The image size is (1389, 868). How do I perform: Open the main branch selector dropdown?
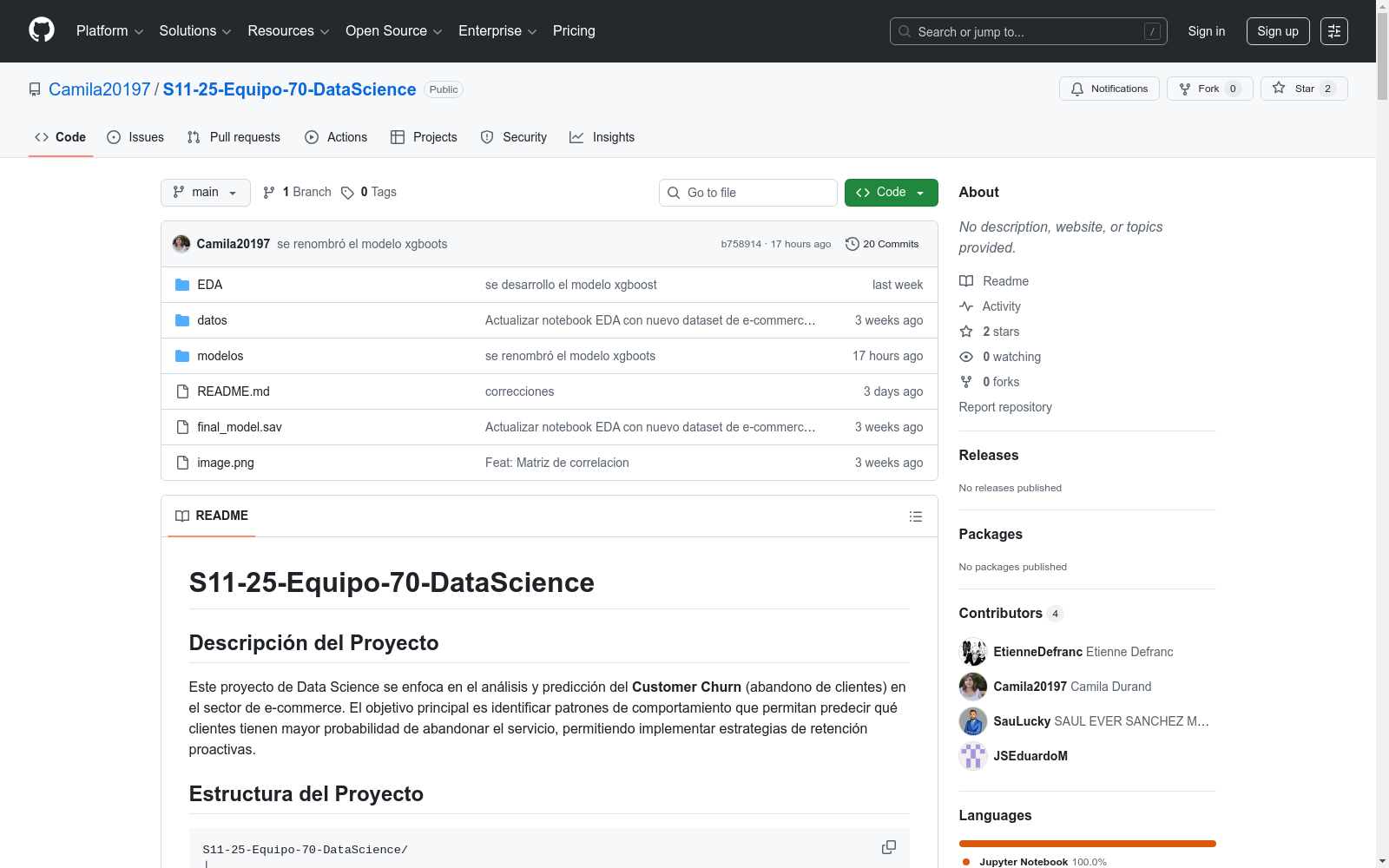click(x=206, y=193)
